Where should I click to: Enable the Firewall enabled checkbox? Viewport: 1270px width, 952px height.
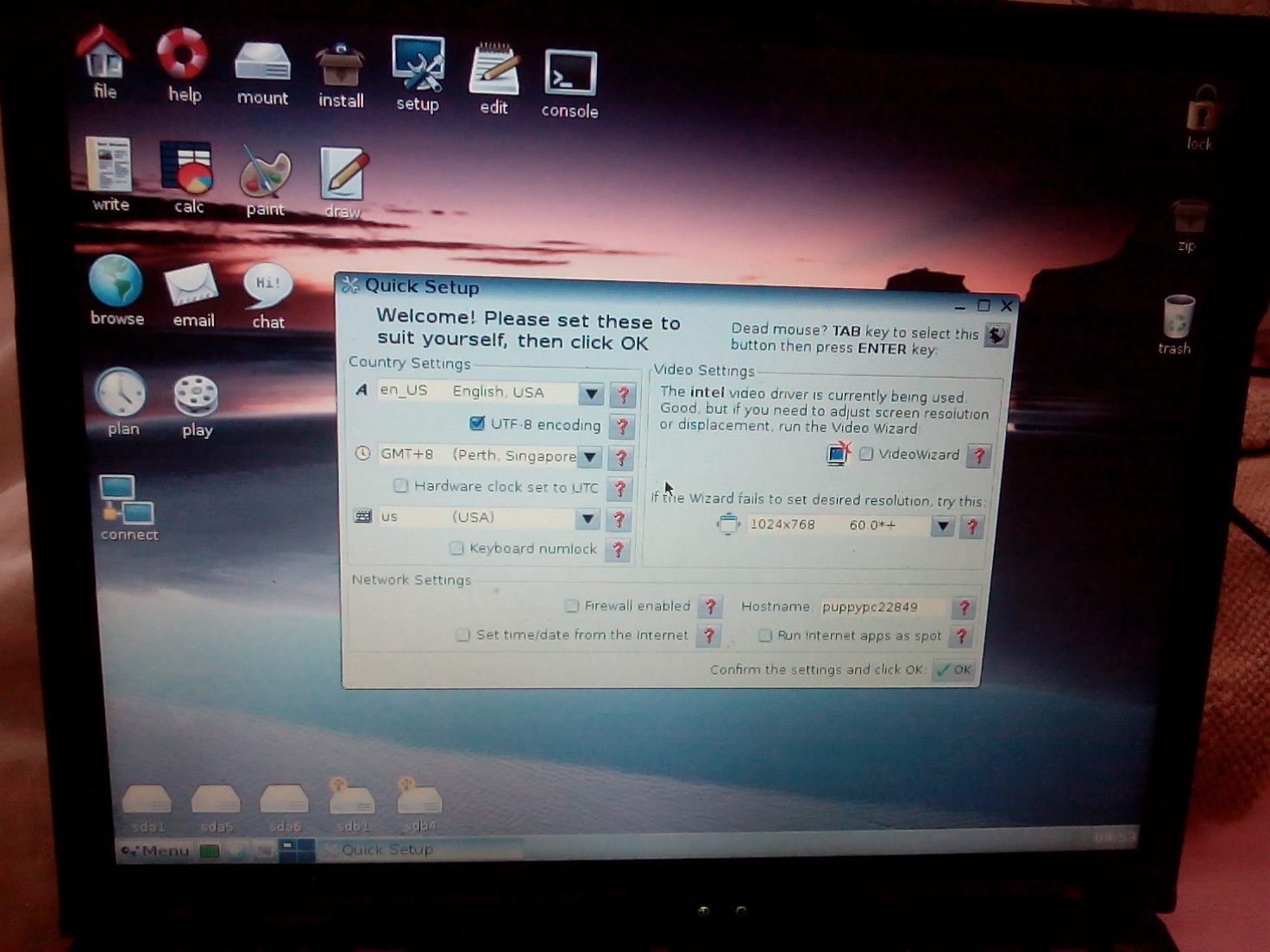click(x=571, y=605)
